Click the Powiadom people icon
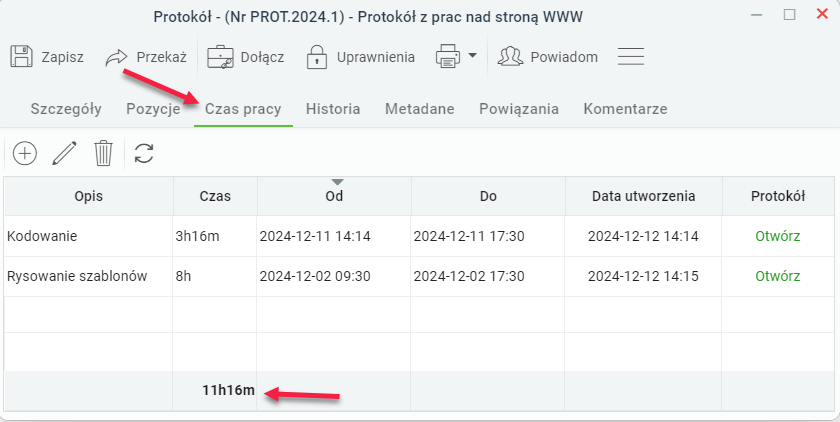This screenshot has width=840, height=422. point(510,56)
